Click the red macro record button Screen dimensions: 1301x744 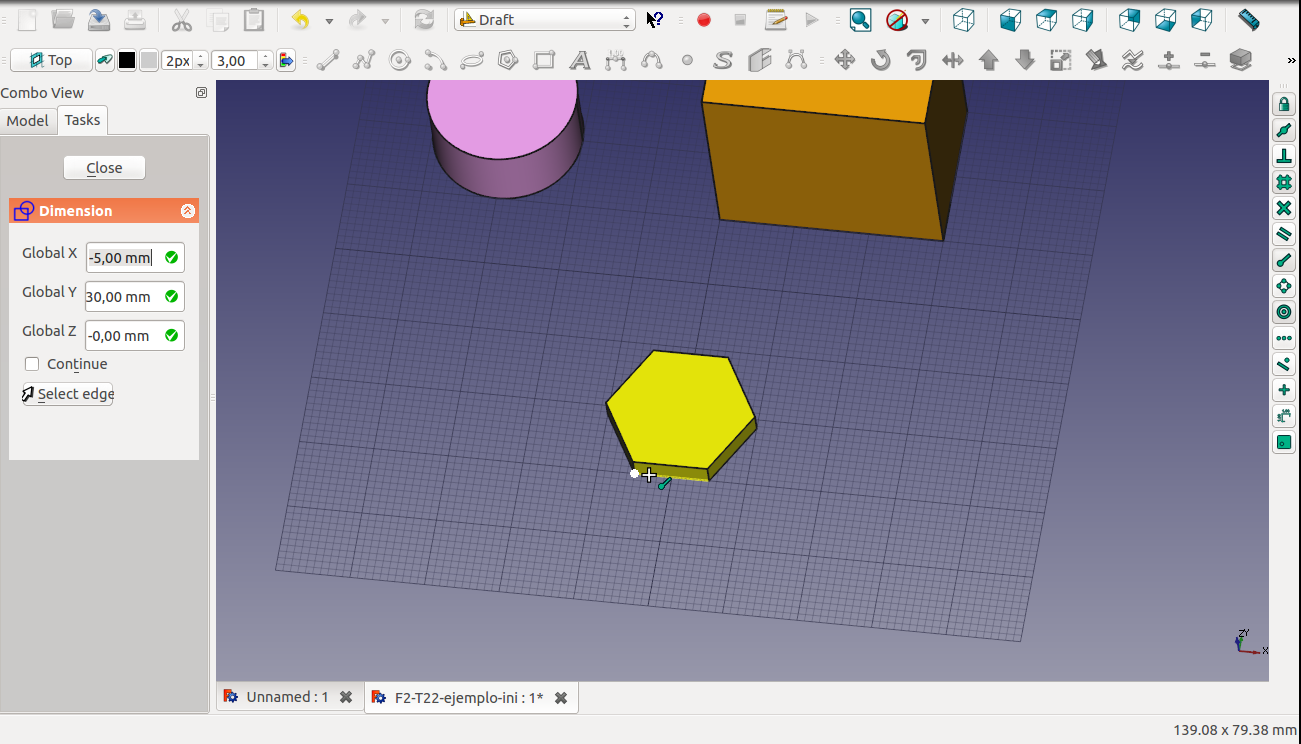(x=704, y=20)
